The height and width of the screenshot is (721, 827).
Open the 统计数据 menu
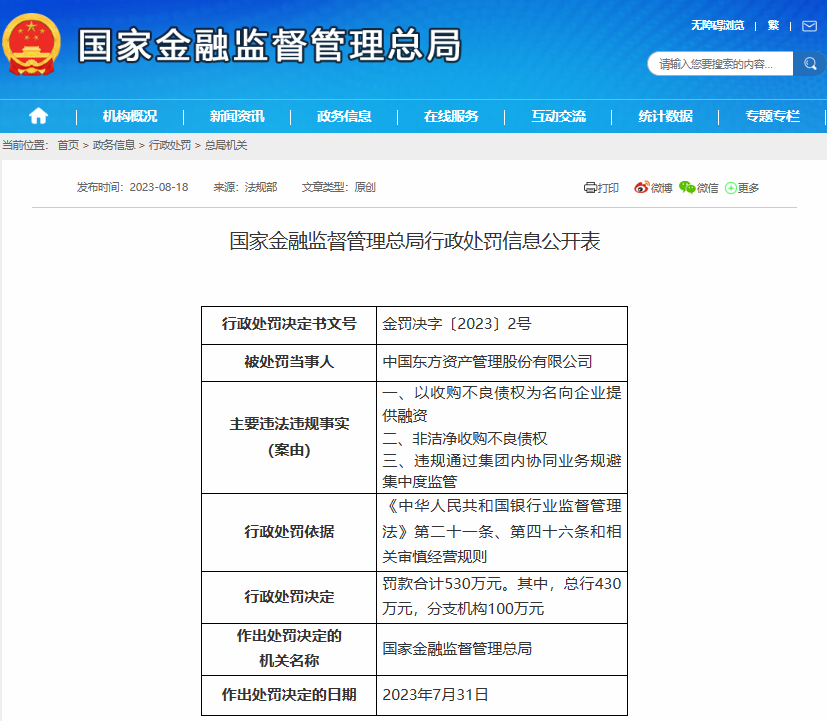(x=665, y=116)
